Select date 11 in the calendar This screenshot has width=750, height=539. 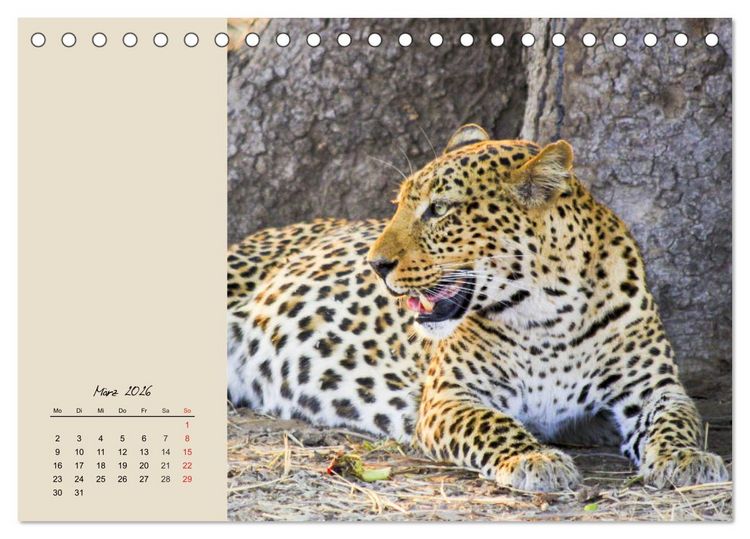coord(100,452)
